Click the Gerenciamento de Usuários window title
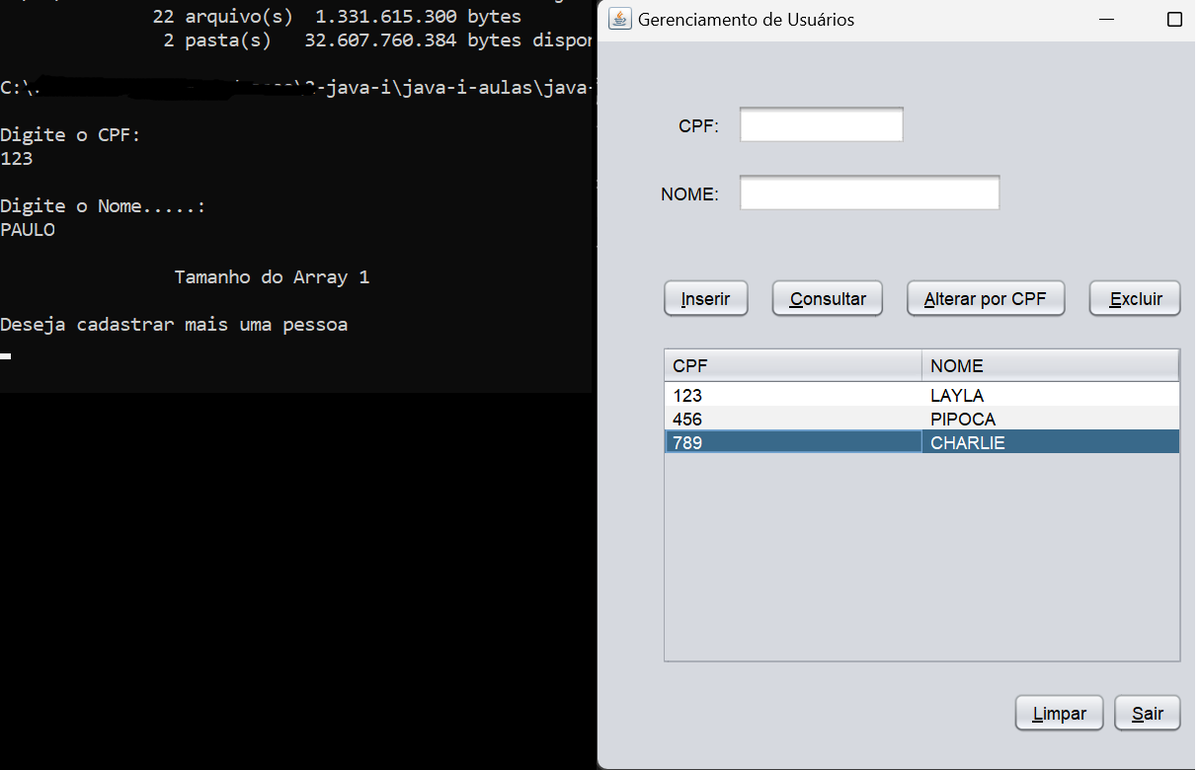The image size is (1200, 770). 746,20
